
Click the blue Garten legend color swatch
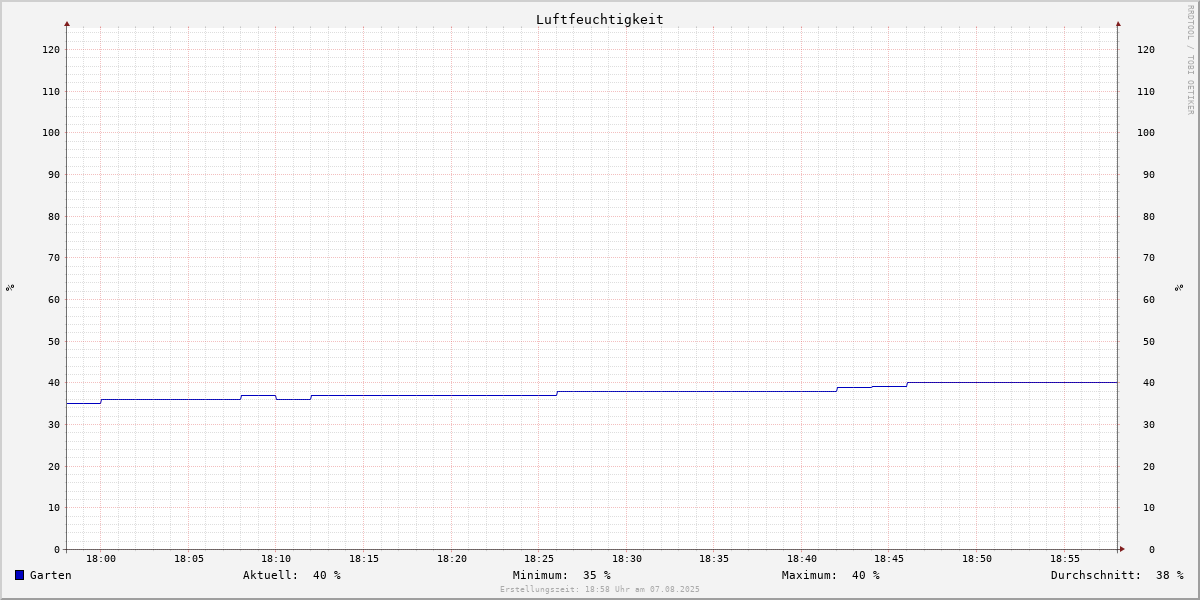[19, 575]
